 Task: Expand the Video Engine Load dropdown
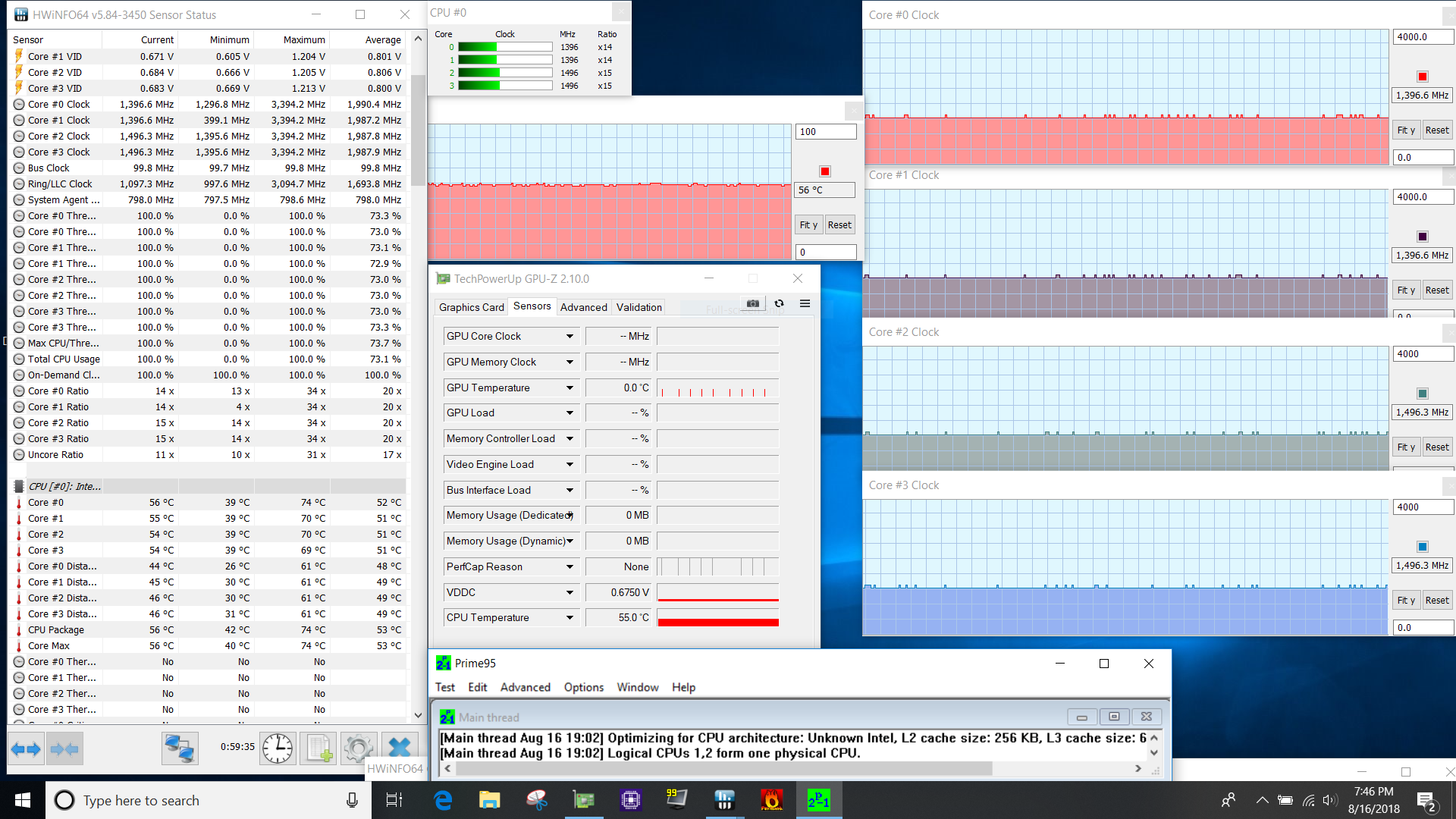pyautogui.click(x=570, y=464)
